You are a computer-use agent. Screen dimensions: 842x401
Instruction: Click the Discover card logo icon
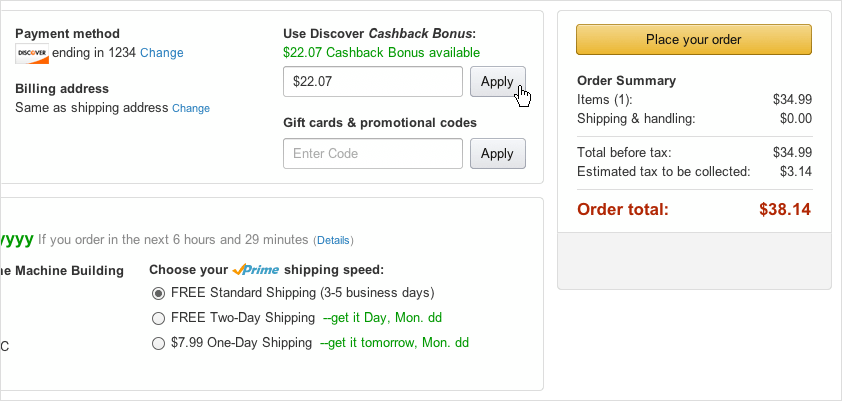click(32, 53)
